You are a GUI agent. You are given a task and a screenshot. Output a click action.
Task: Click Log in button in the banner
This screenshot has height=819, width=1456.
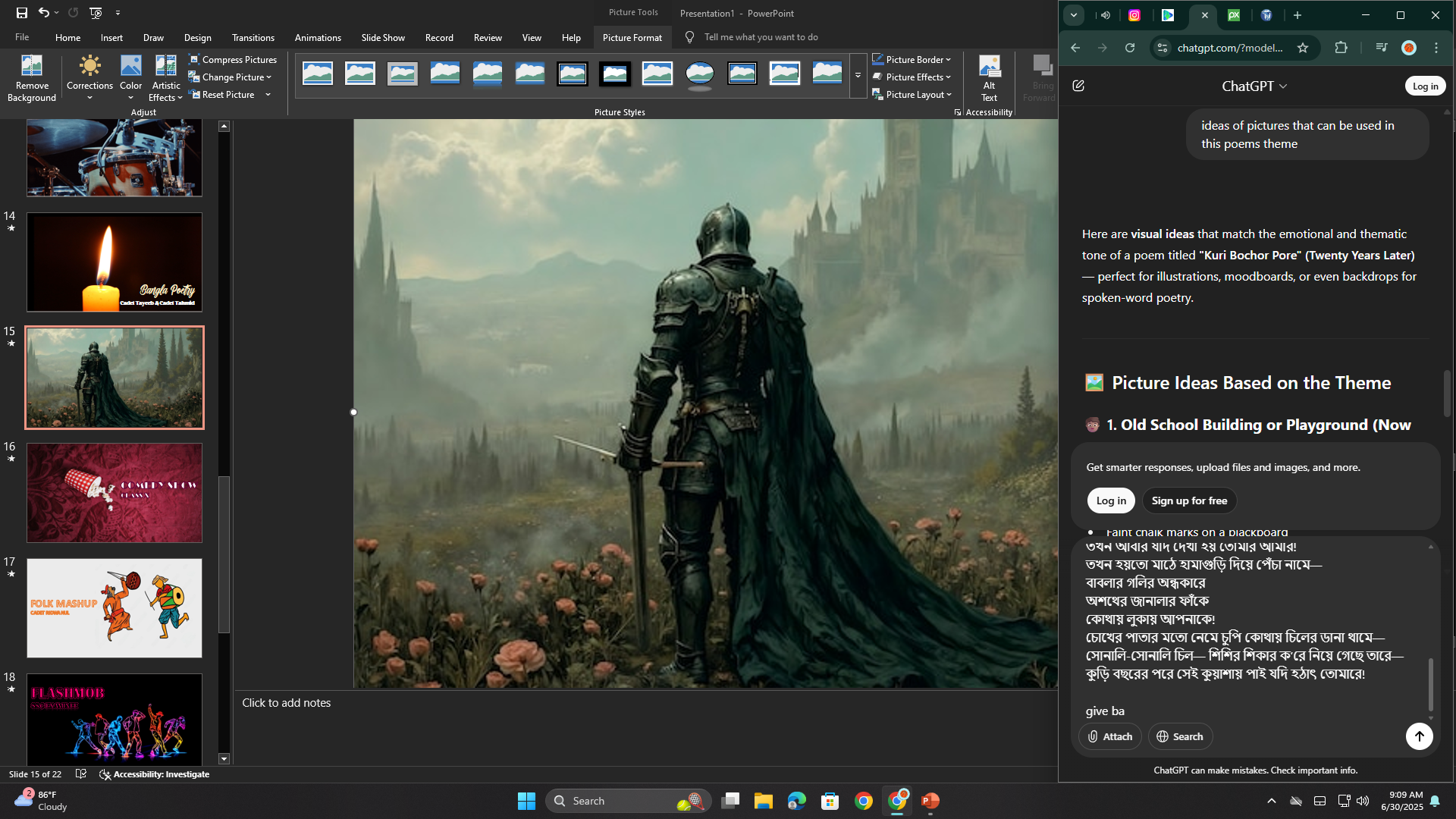point(1111,500)
